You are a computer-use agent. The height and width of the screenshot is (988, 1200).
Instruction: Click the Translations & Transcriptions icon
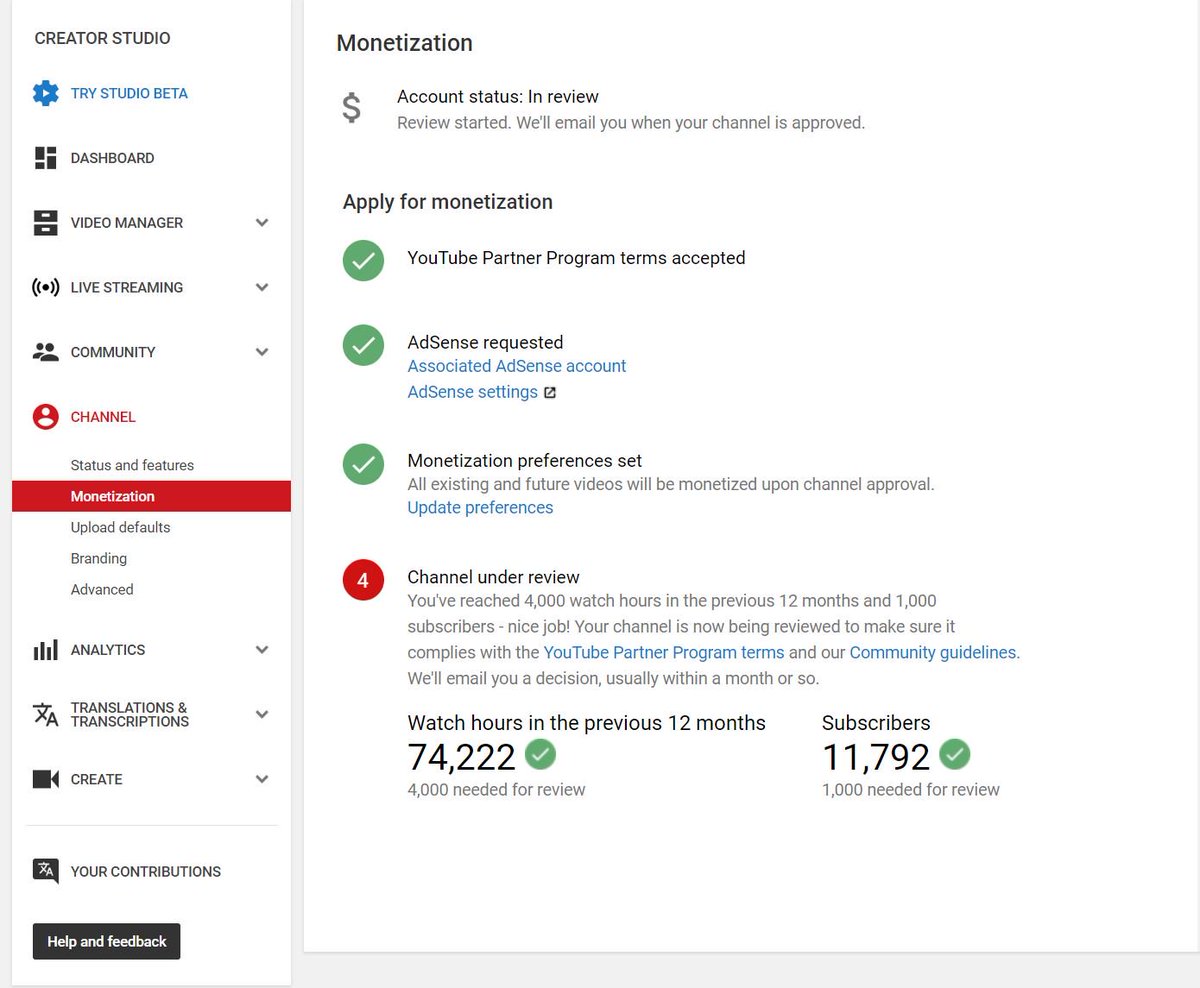45,714
